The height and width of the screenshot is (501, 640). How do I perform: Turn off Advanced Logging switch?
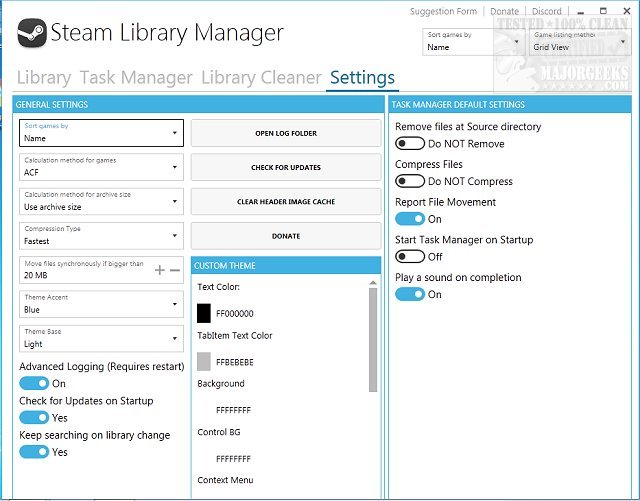[34, 383]
